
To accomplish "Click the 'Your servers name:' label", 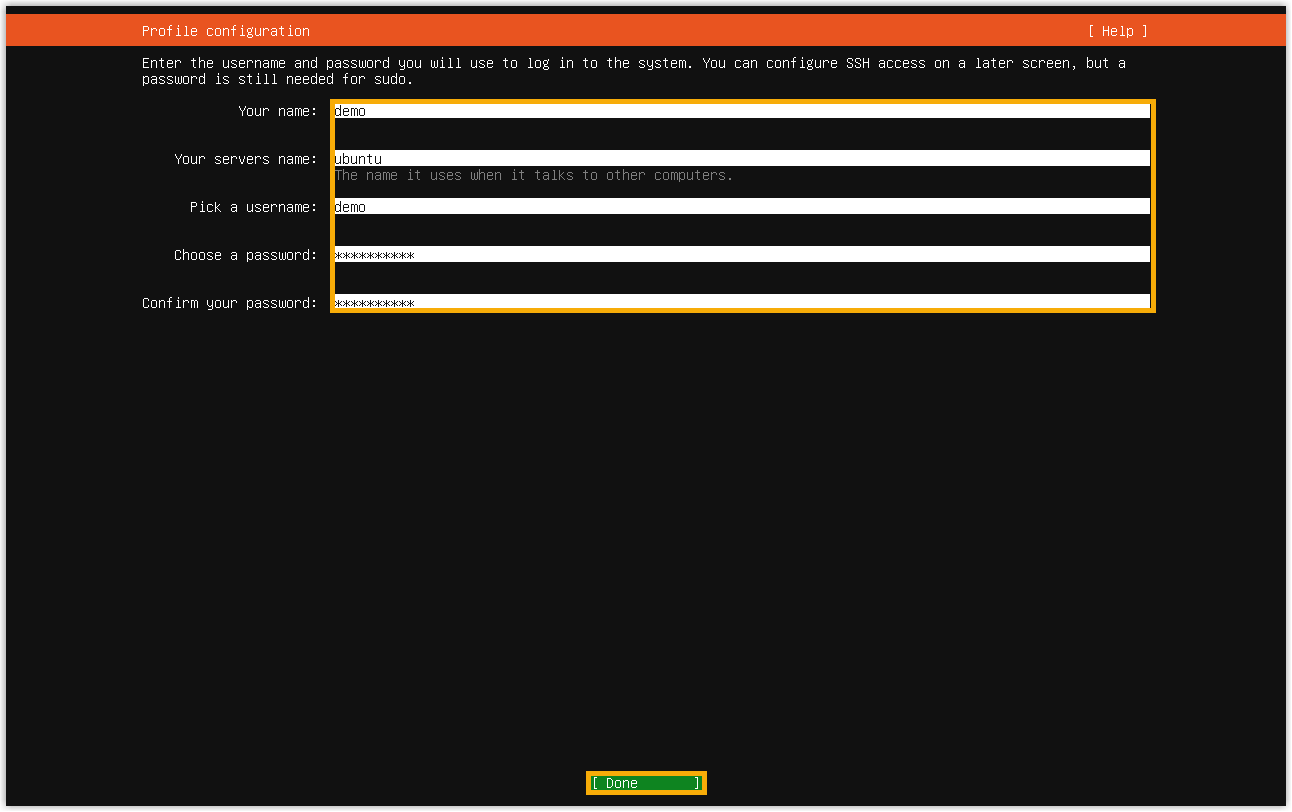I will [245, 159].
